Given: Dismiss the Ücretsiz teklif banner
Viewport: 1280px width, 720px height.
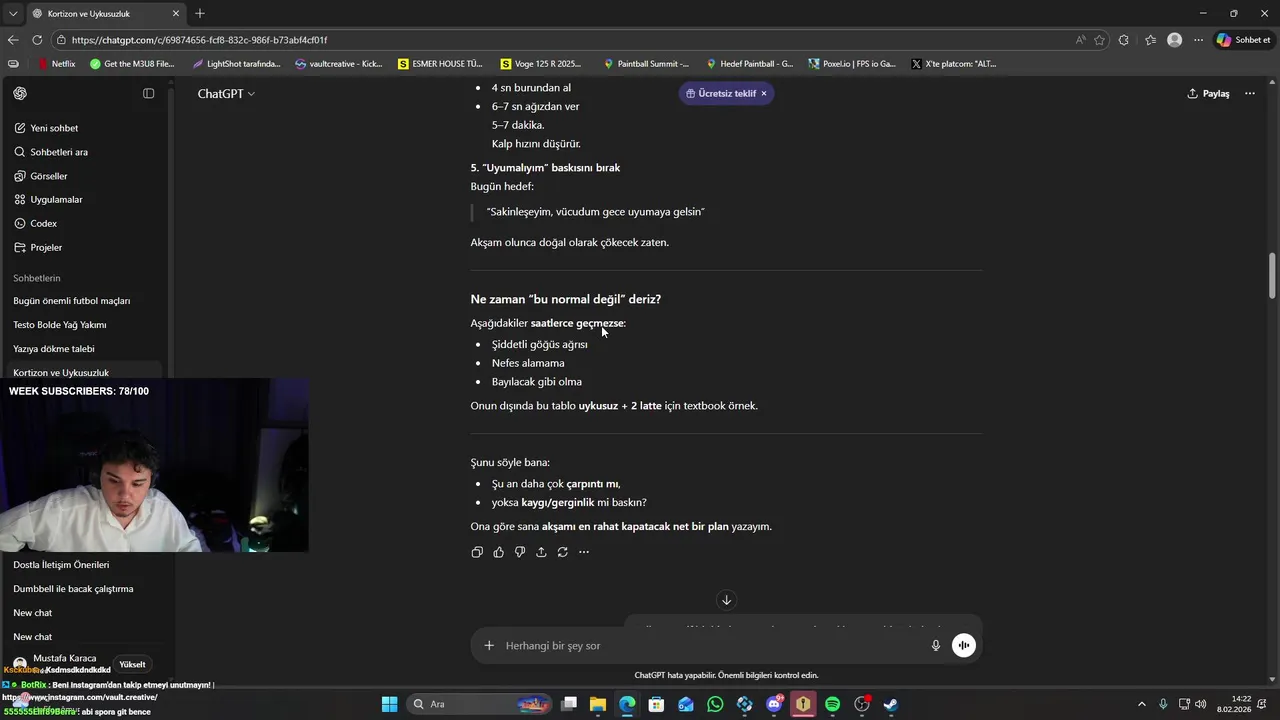Looking at the screenshot, I should click(763, 93).
